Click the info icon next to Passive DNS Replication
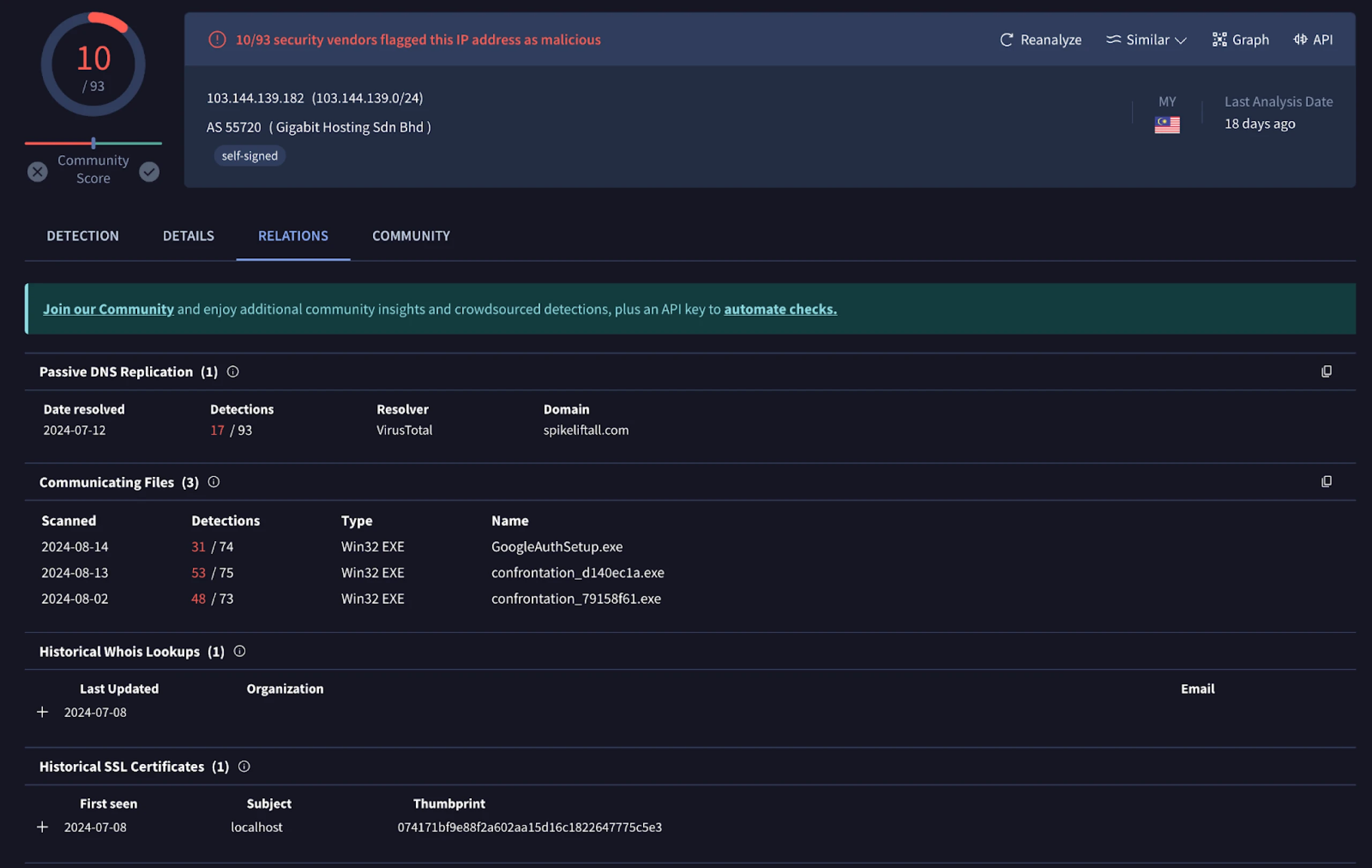The image size is (1372, 868). click(231, 371)
